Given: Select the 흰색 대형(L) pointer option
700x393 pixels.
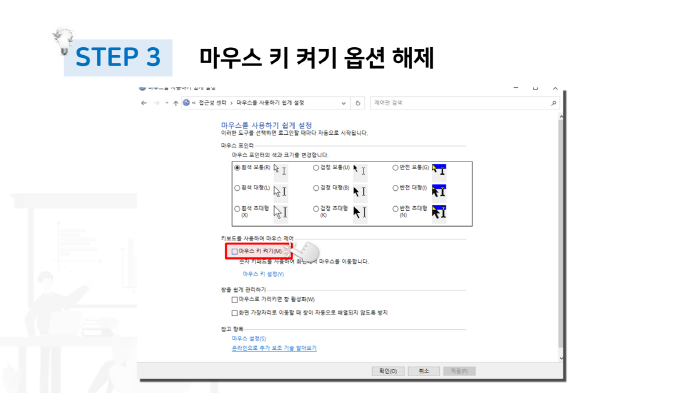Looking at the screenshot, I should [x=252, y=188].
